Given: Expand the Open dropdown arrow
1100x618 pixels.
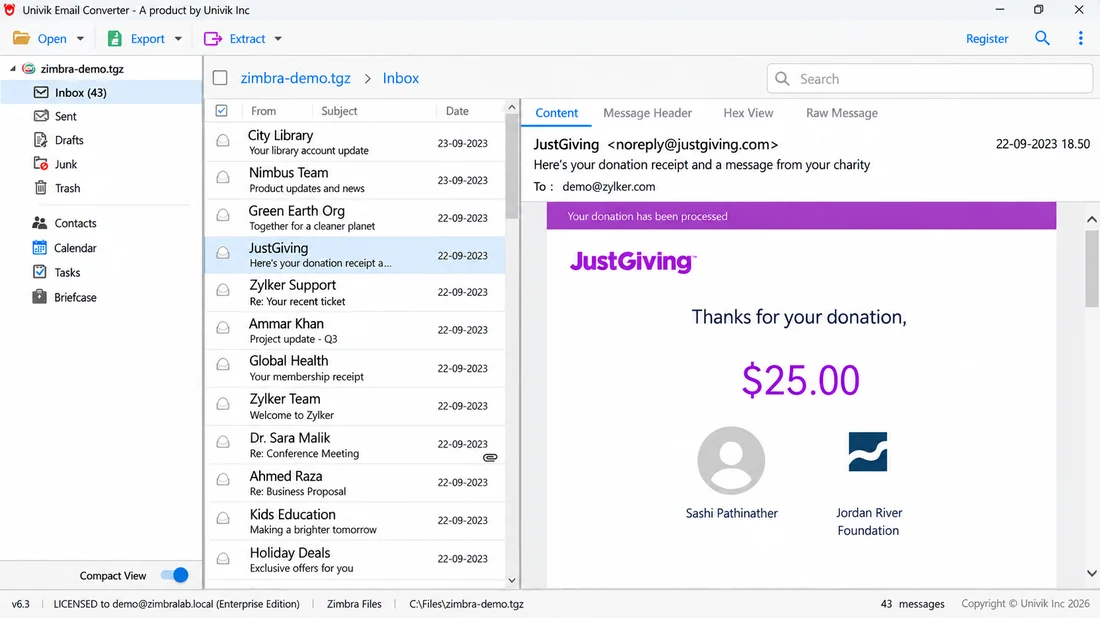Looking at the screenshot, I should pyautogui.click(x=80, y=39).
